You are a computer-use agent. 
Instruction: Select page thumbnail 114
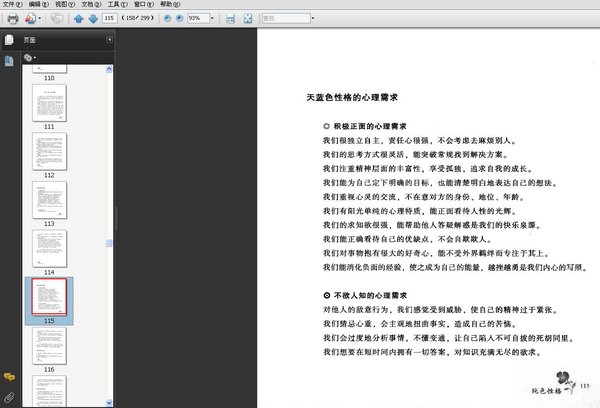tap(49, 248)
